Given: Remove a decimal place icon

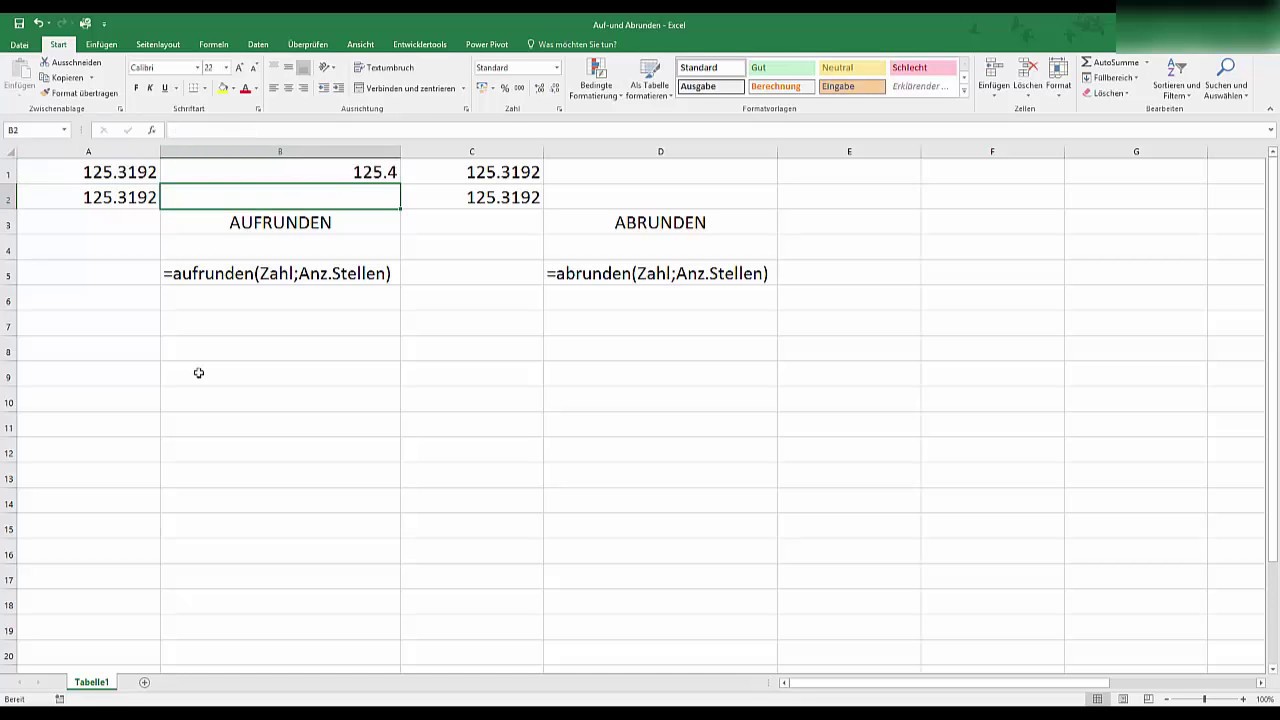Looking at the screenshot, I should [x=554, y=88].
